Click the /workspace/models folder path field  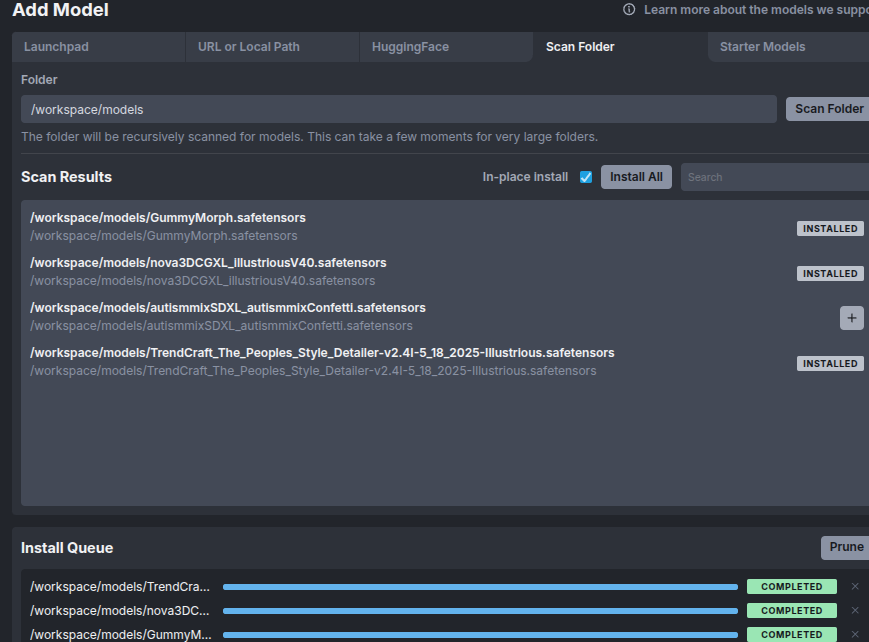pos(398,109)
